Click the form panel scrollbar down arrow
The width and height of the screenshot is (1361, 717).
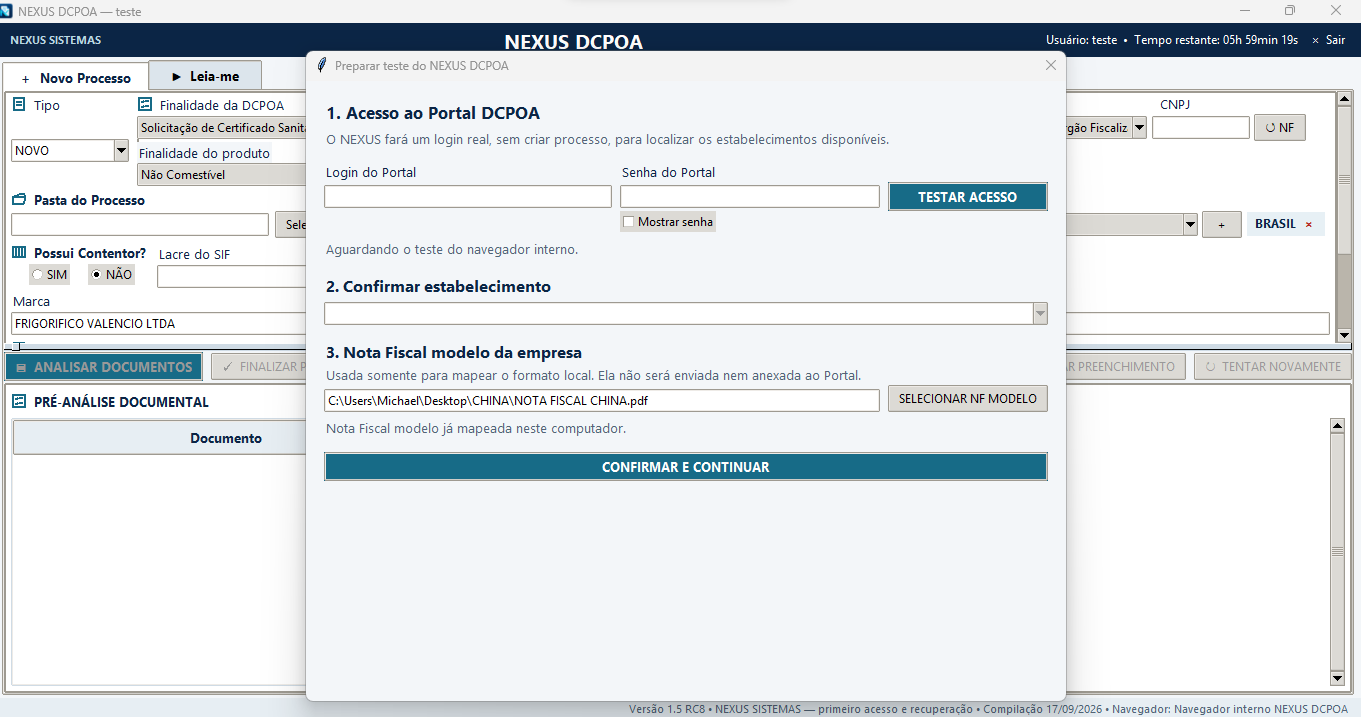pyautogui.click(x=1344, y=335)
